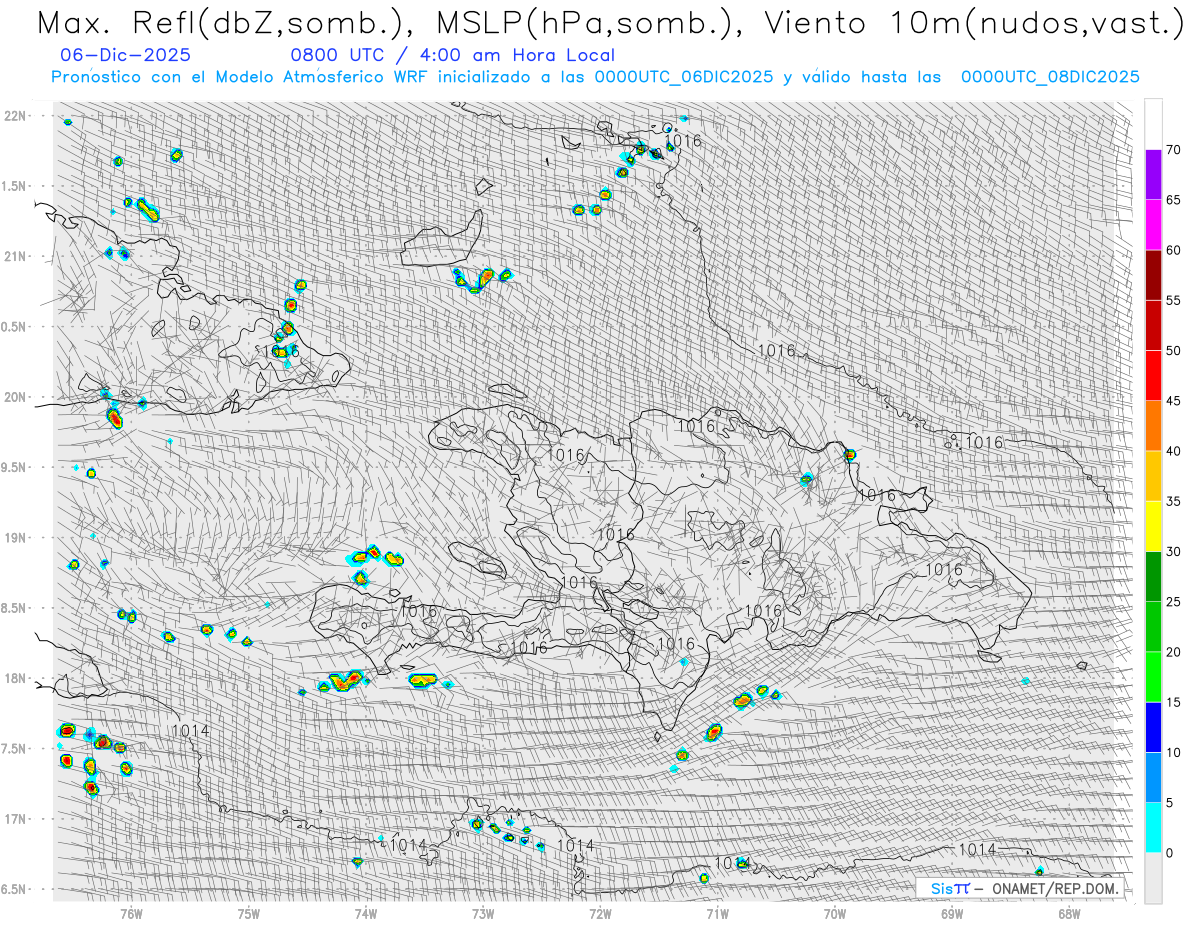The image size is (1200, 927).
Task: Click the '7.5N' latitude axis label
Action: tap(15, 749)
